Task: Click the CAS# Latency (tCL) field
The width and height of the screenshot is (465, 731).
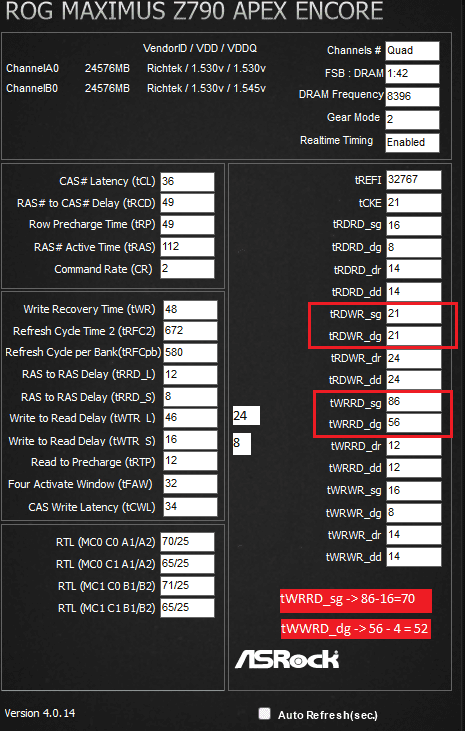Action: [187, 182]
